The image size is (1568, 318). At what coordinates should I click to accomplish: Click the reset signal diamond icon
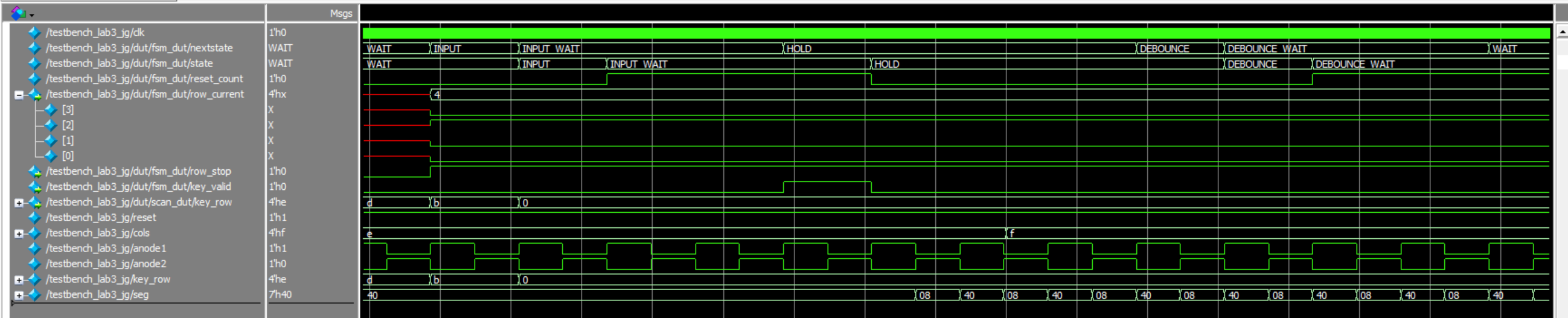click(34, 218)
